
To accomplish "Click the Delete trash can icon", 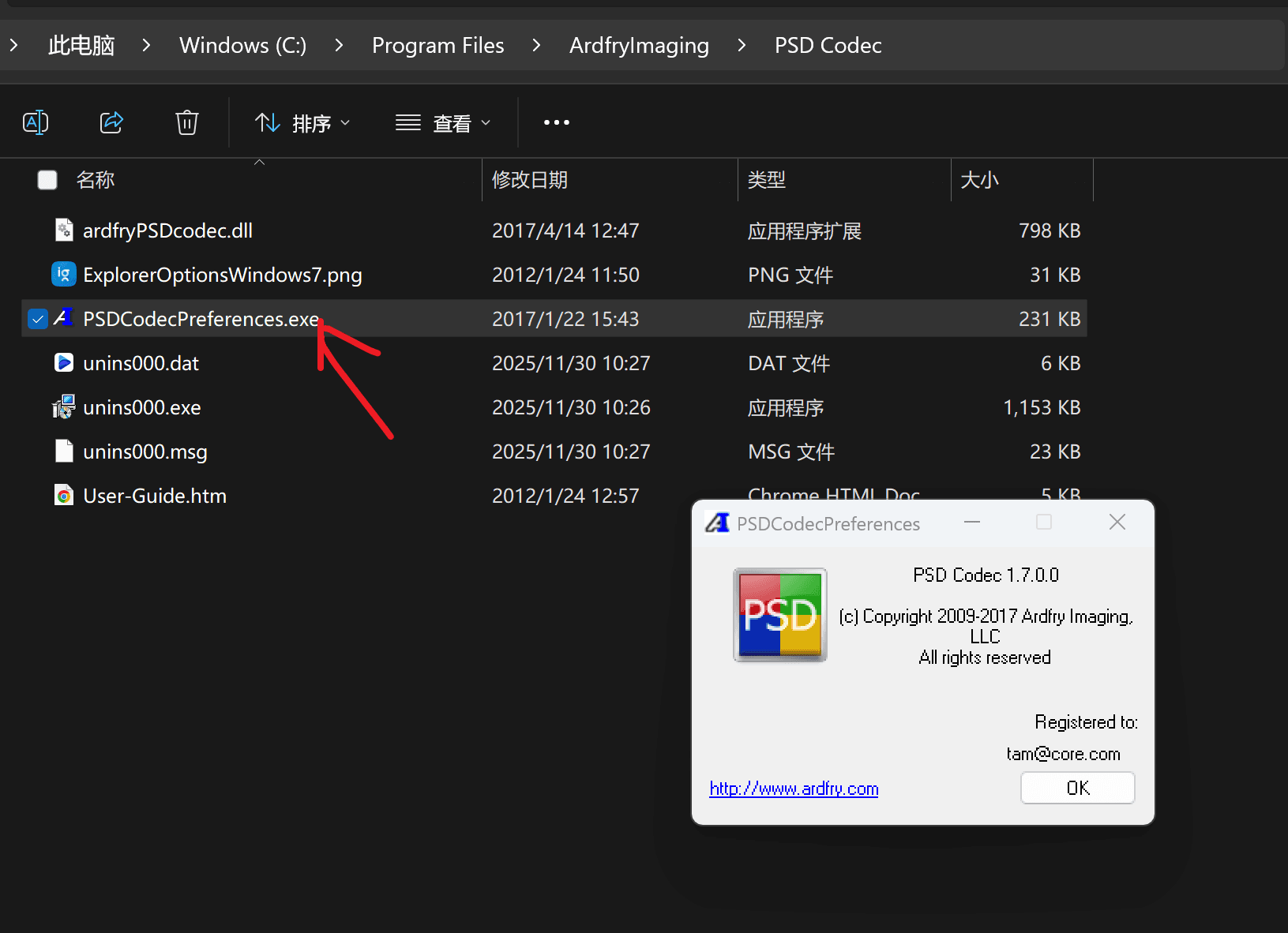I will [187, 122].
